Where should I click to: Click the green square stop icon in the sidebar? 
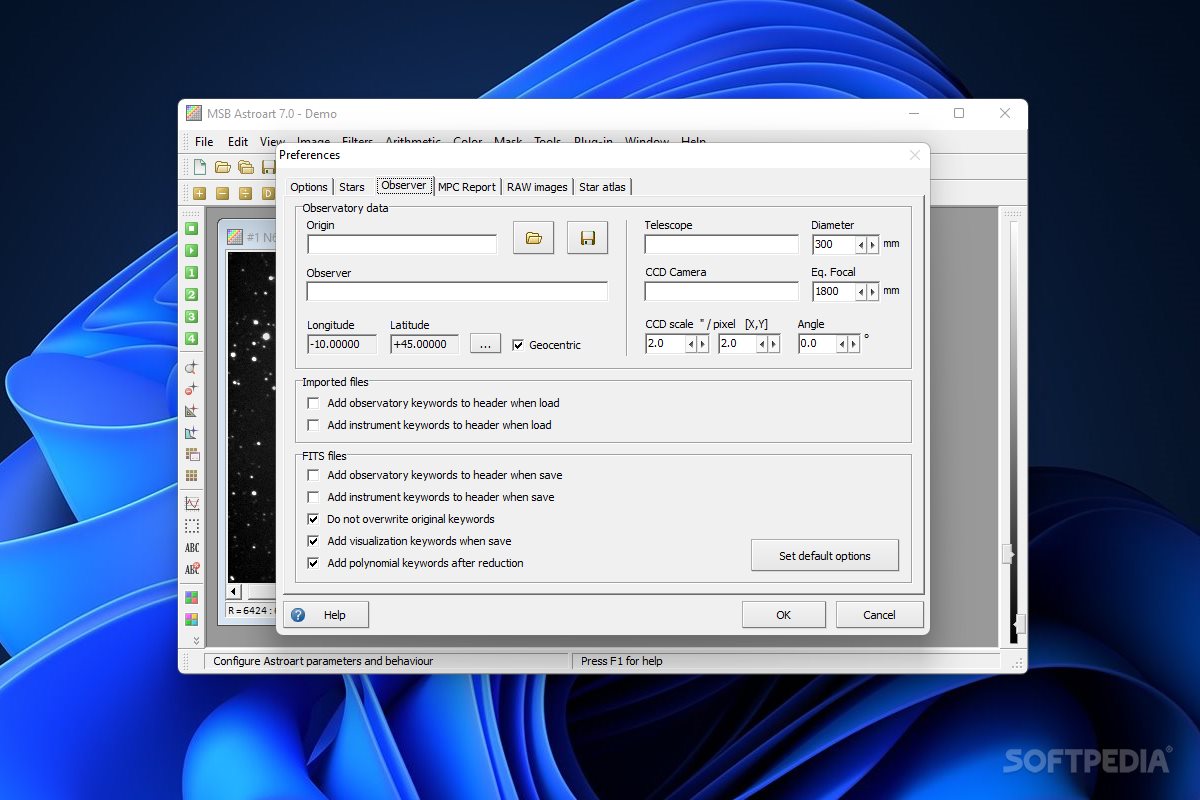pos(191,228)
